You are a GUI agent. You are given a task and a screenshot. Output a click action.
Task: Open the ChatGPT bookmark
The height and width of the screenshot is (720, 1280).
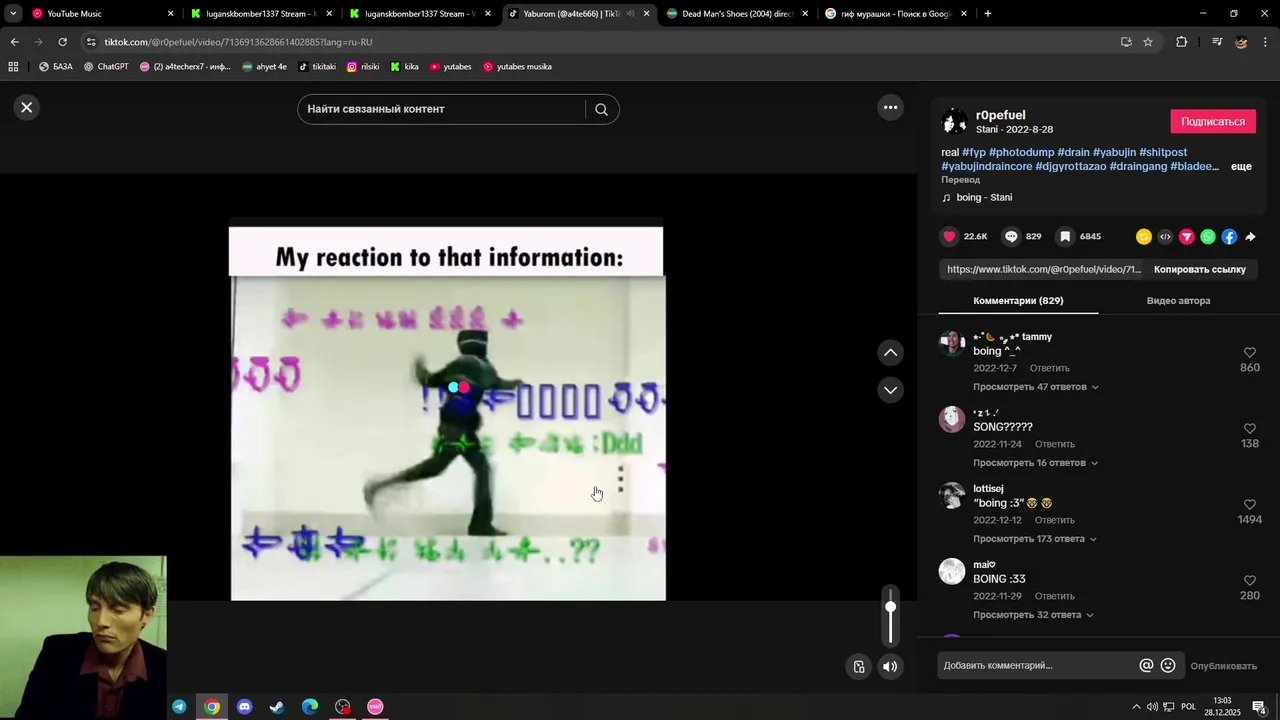click(x=106, y=67)
